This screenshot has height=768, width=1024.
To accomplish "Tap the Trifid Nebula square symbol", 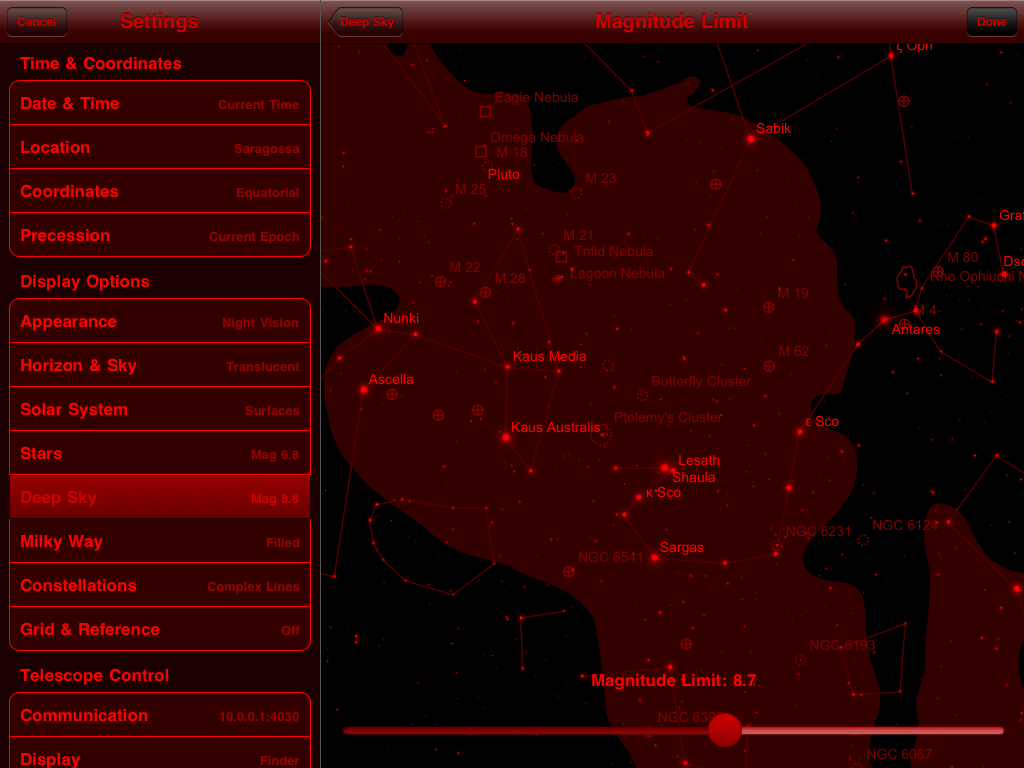I will point(561,256).
